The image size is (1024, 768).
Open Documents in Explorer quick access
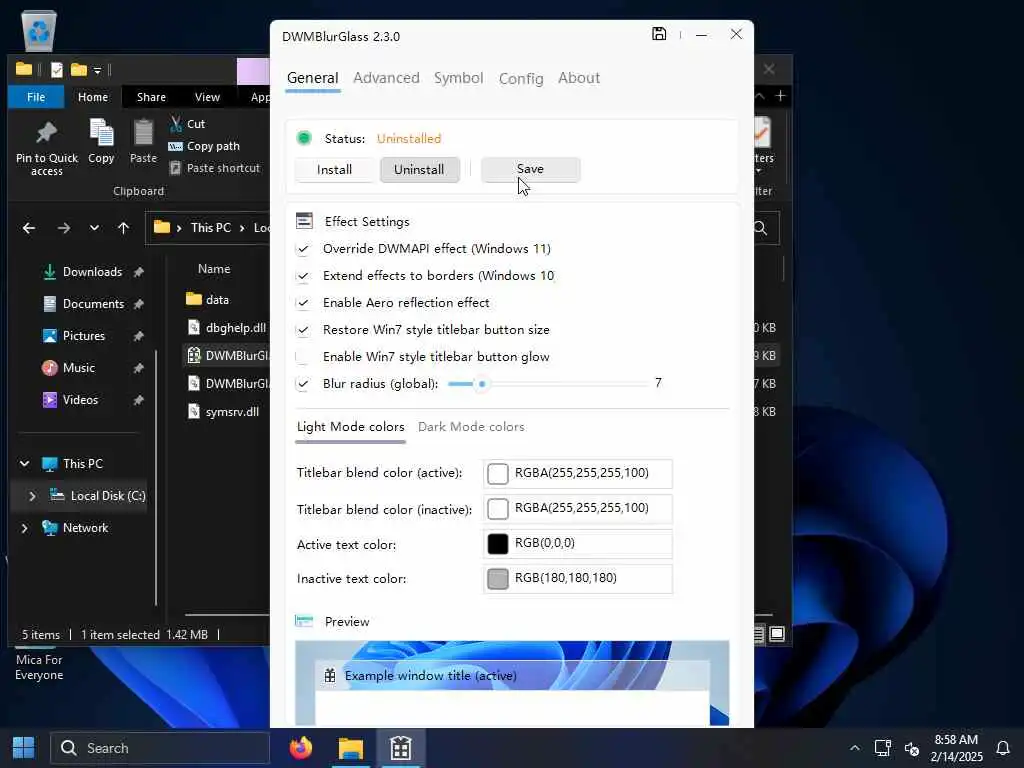click(93, 304)
